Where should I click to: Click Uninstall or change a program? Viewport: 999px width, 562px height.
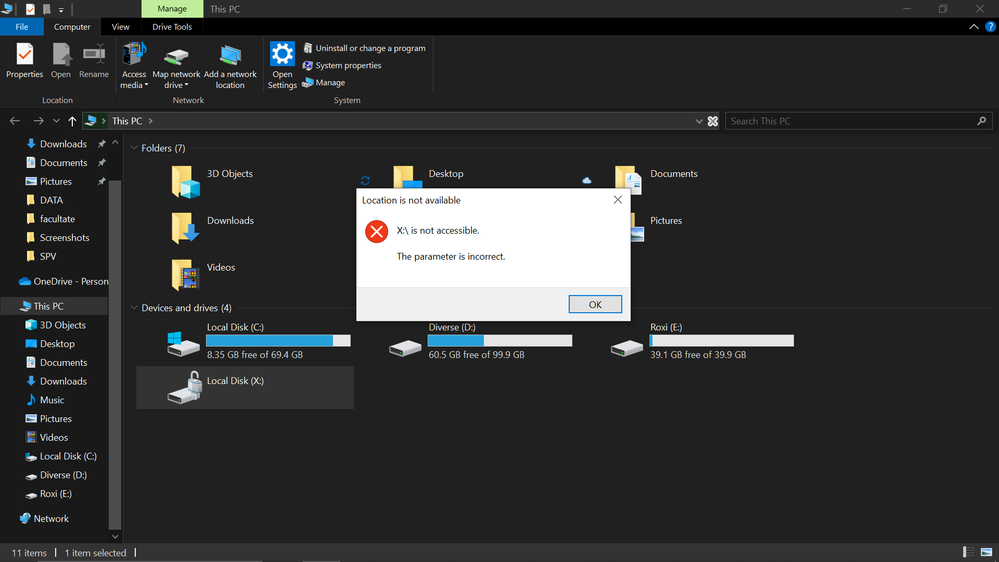pyautogui.click(x=364, y=48)
